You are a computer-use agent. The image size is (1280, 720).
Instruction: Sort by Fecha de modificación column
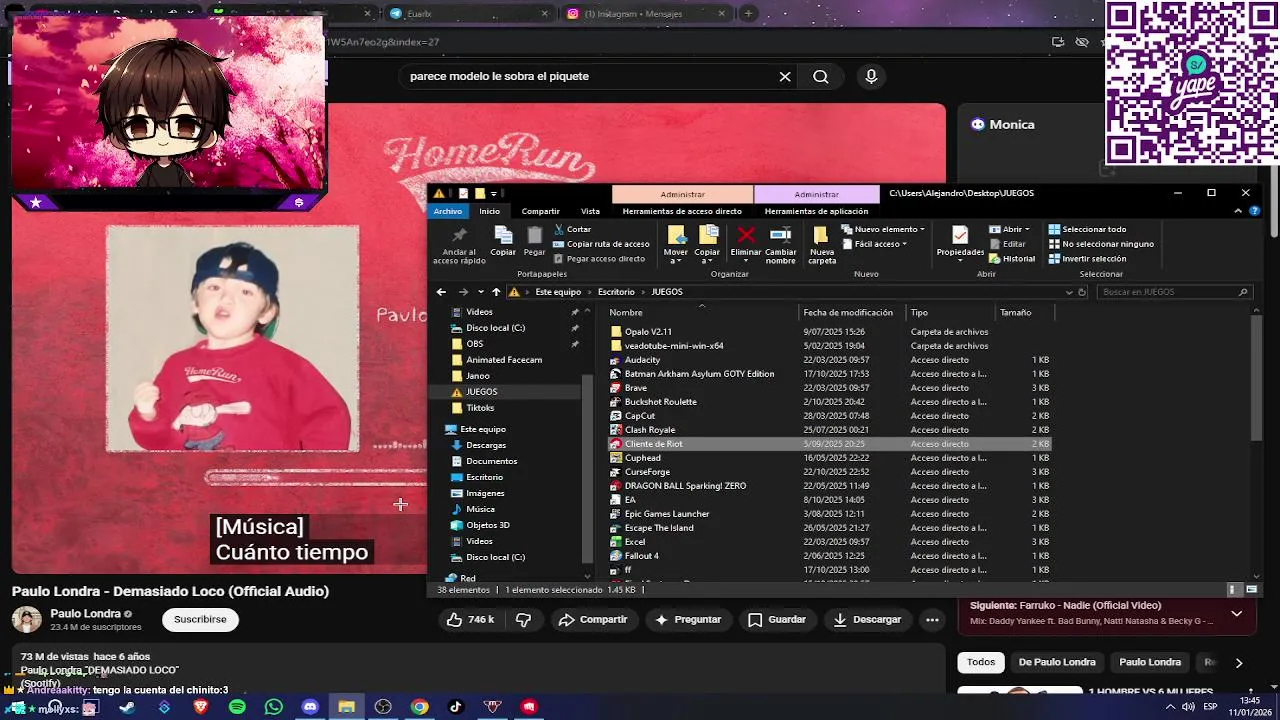(848, 312)
